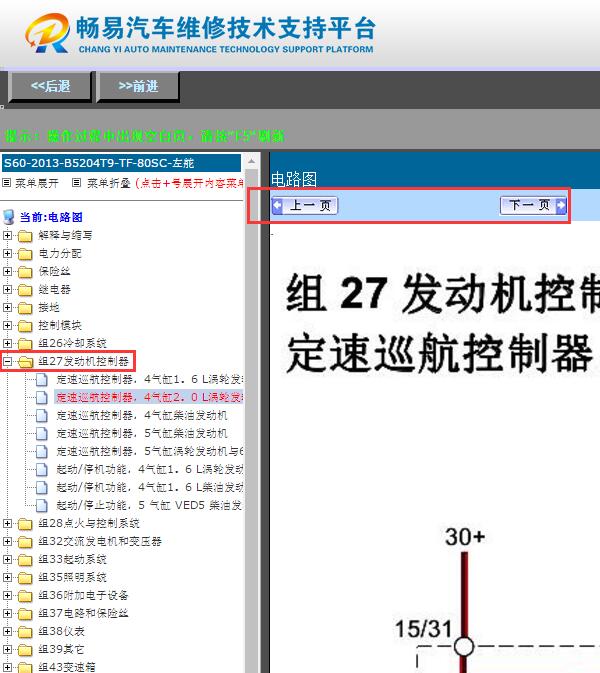Click folder icon of 组36附加电子设备

25,596
